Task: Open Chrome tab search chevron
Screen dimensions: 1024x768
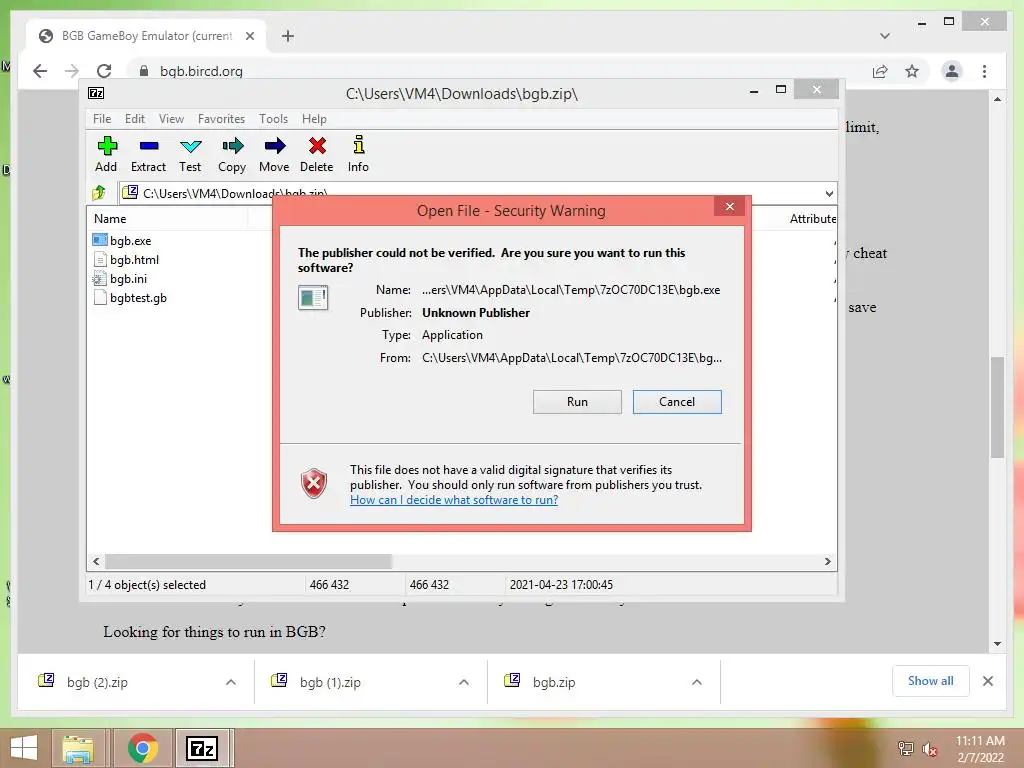Action: (x=885, y=36)
